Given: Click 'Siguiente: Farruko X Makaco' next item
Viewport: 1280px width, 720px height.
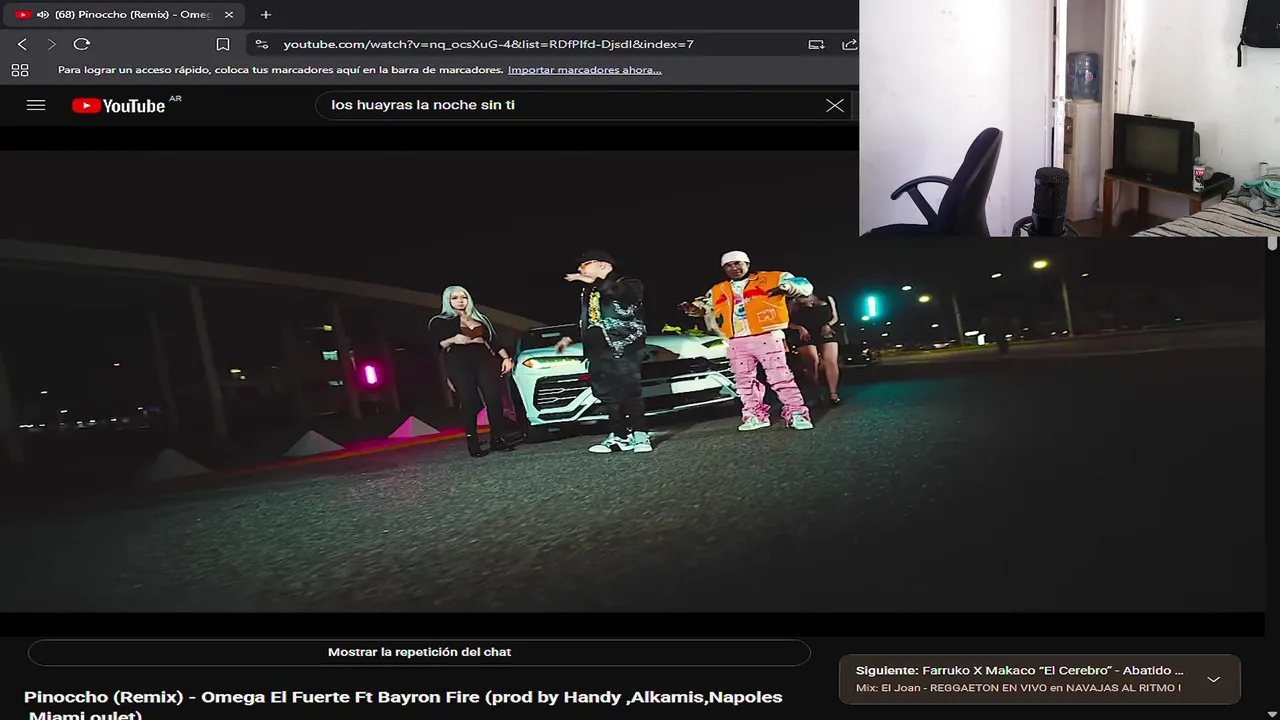Looking at the screenshot, I should pos(1019,671).
